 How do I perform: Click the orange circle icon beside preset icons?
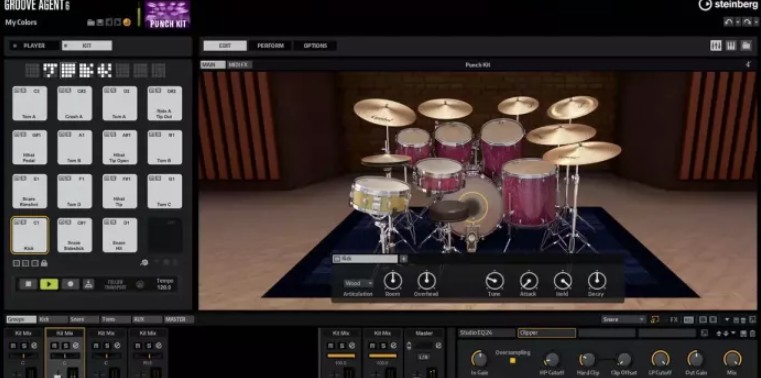127,22
